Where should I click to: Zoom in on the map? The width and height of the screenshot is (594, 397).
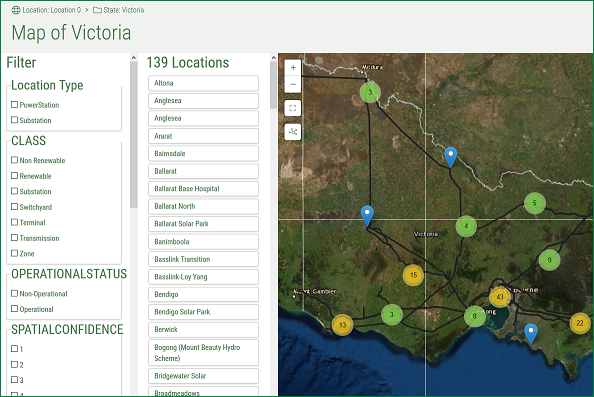tap(293, 68)
